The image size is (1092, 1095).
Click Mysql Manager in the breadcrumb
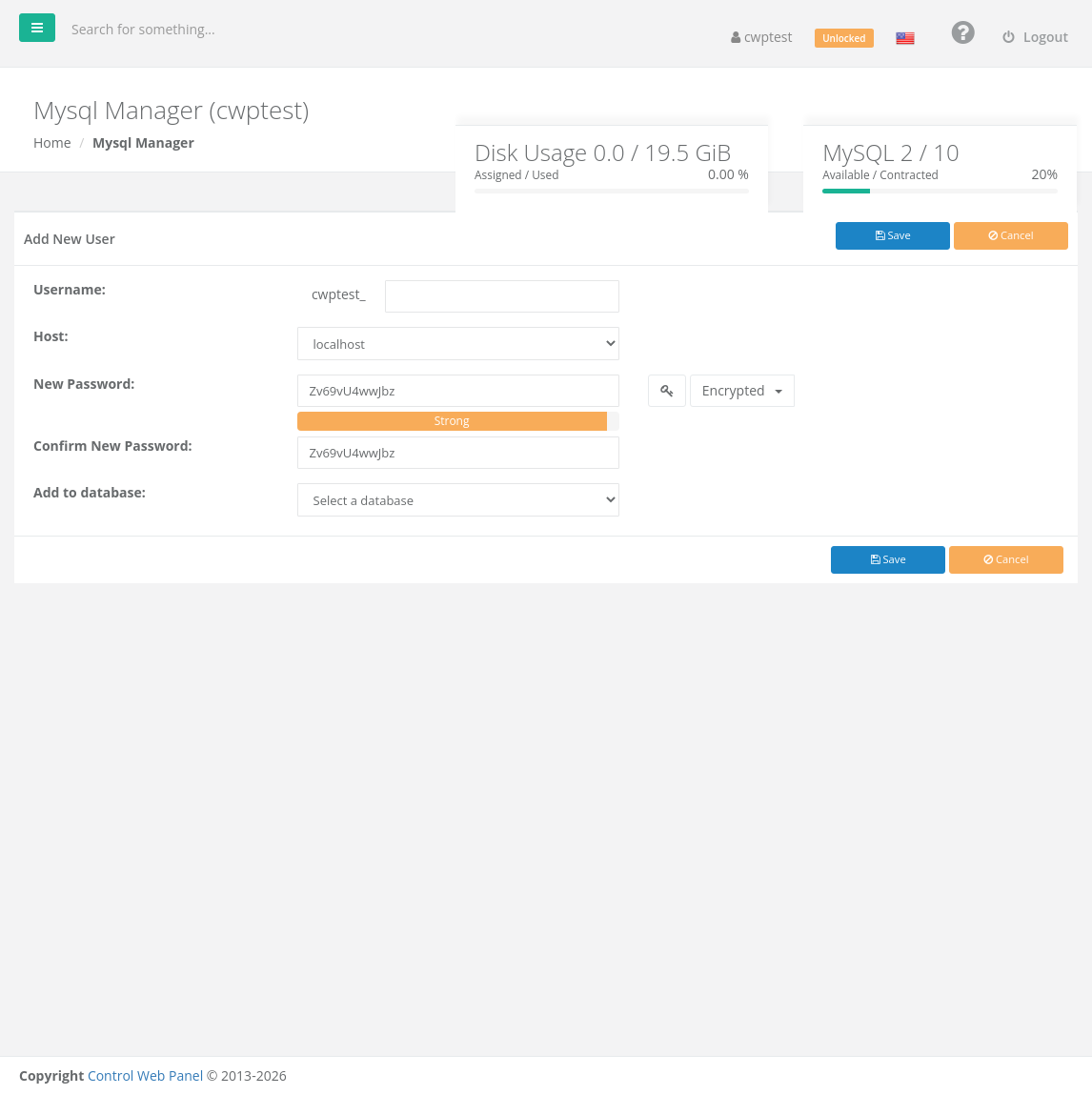[x=143, y=143]
